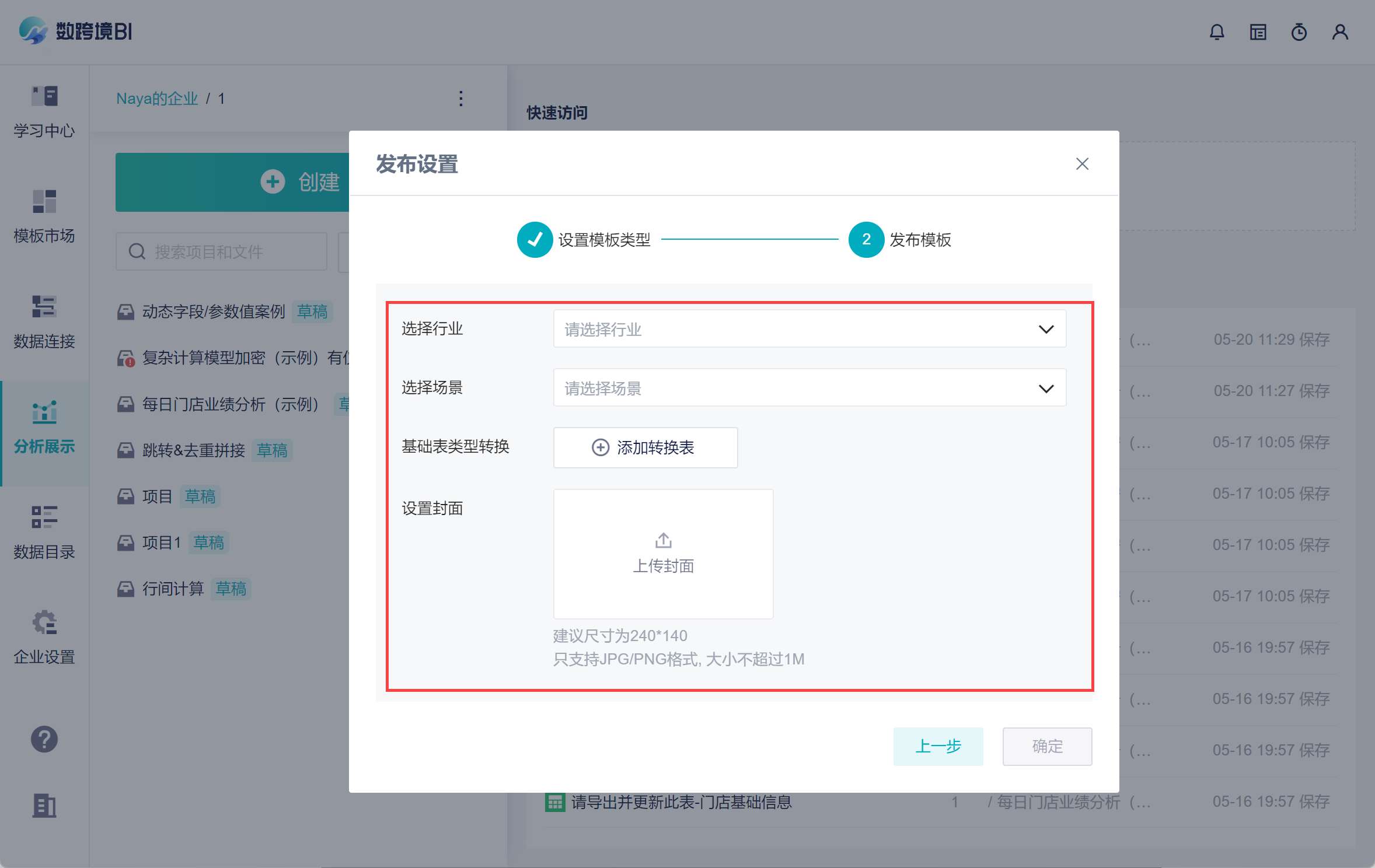Open the user profile icon
This screenshot has height=868, width=1375.
pos(1340,32)
